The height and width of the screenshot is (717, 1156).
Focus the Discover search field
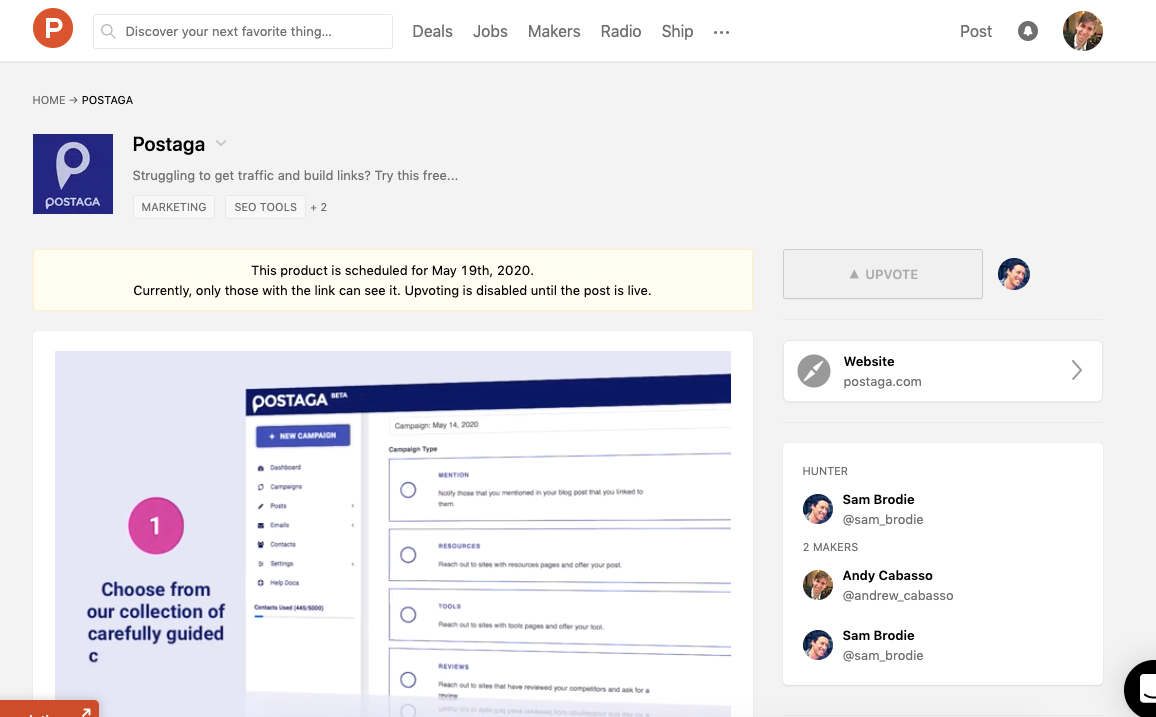243,31
